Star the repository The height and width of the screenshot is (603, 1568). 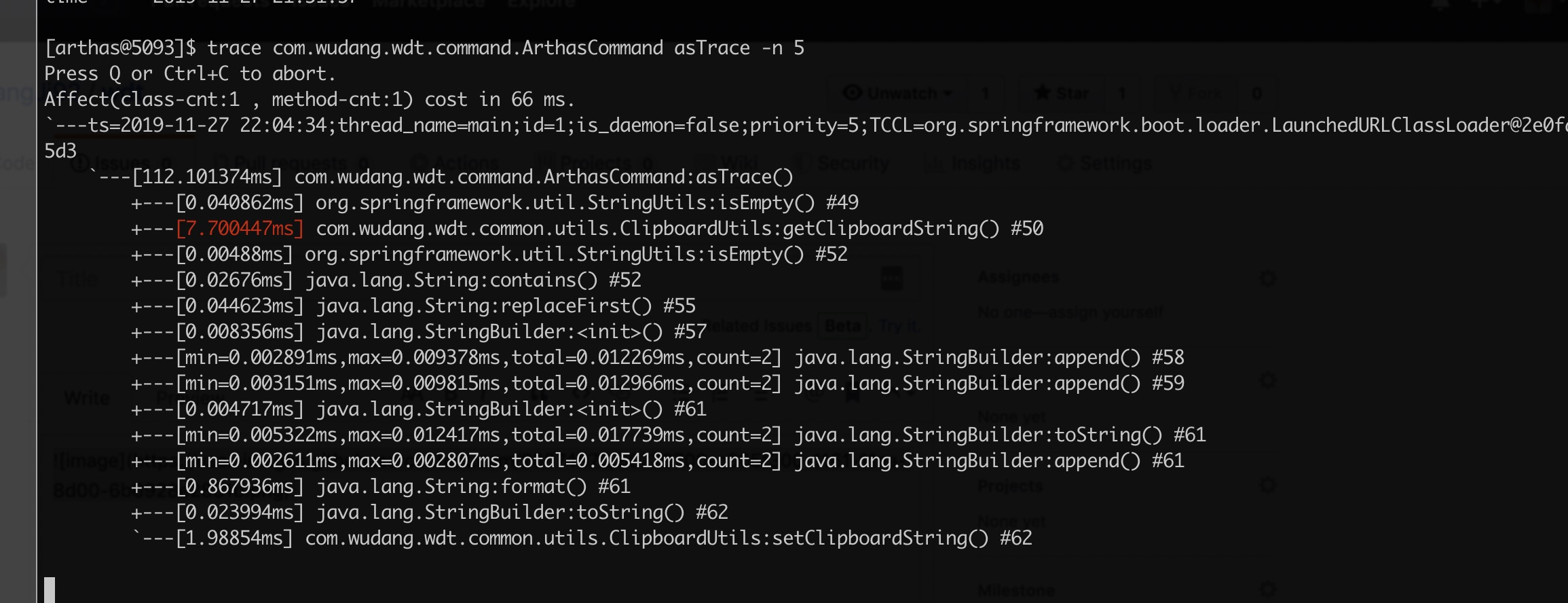click(1061, 93)
